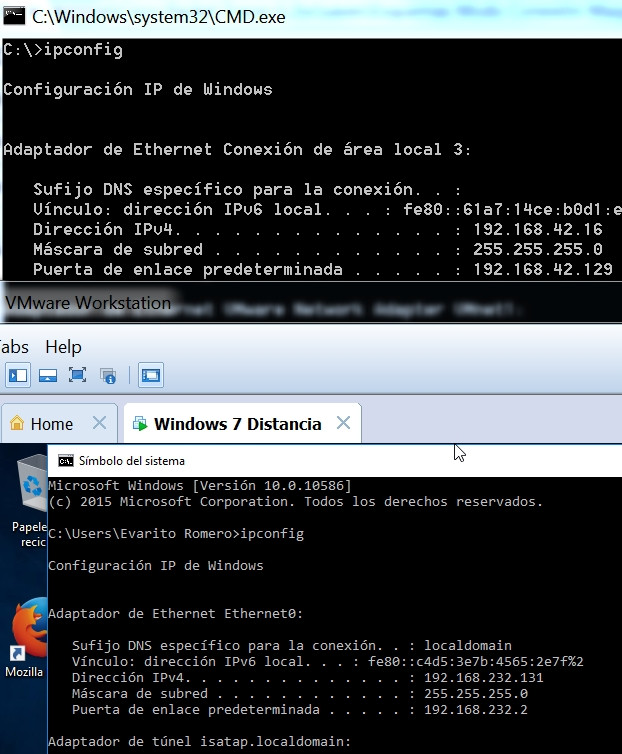622x754 pixels.
Task: Close the Windows 7 Distancia tab
Action: pos(343,423)
